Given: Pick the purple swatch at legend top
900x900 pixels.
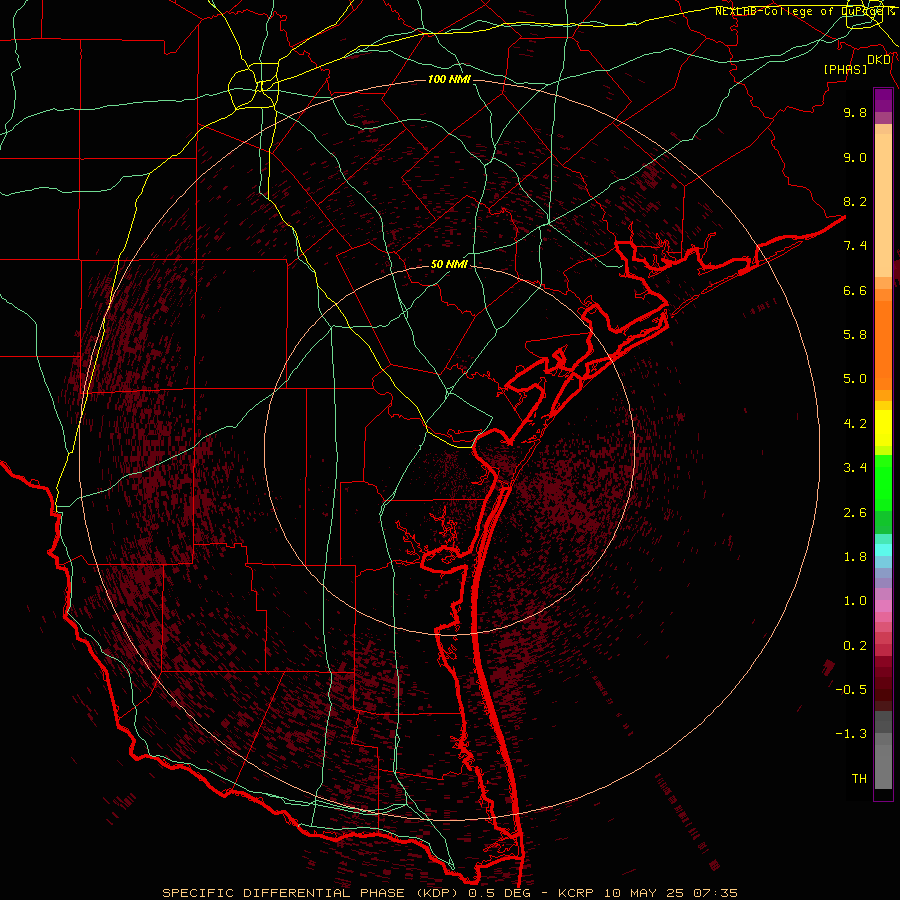Looking at the screenshot, I should point(883,100).
